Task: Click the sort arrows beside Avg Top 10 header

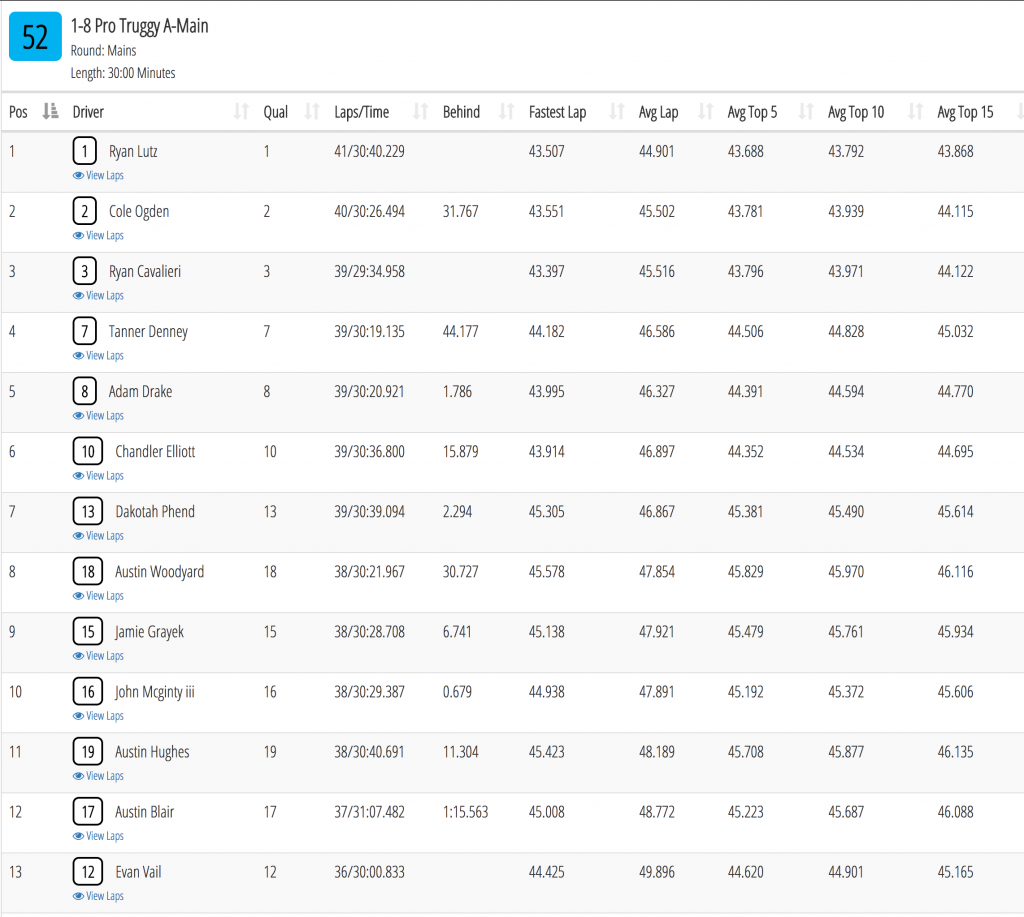Action: [x=916, y=112]
